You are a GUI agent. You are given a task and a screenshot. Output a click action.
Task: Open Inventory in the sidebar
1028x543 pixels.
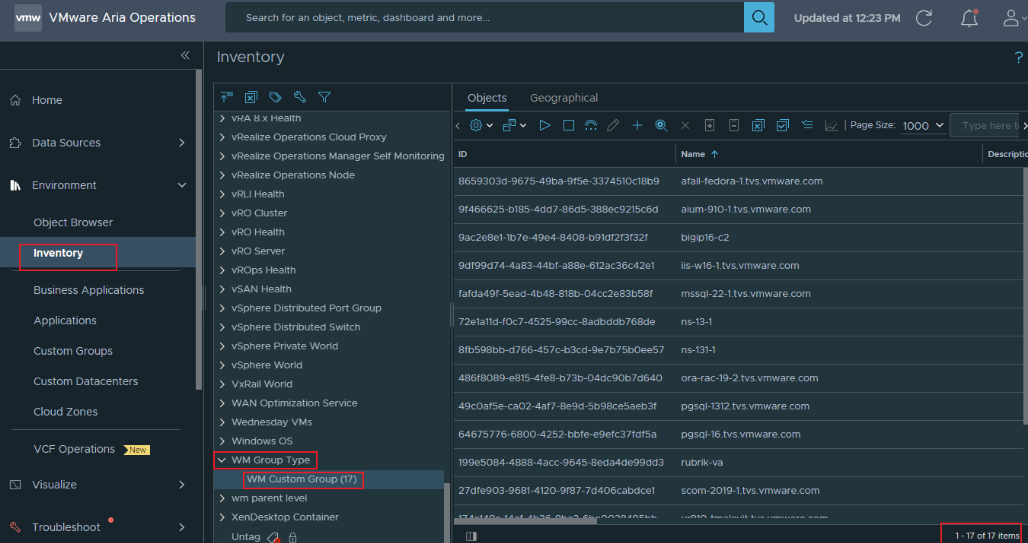click(58, 253)
